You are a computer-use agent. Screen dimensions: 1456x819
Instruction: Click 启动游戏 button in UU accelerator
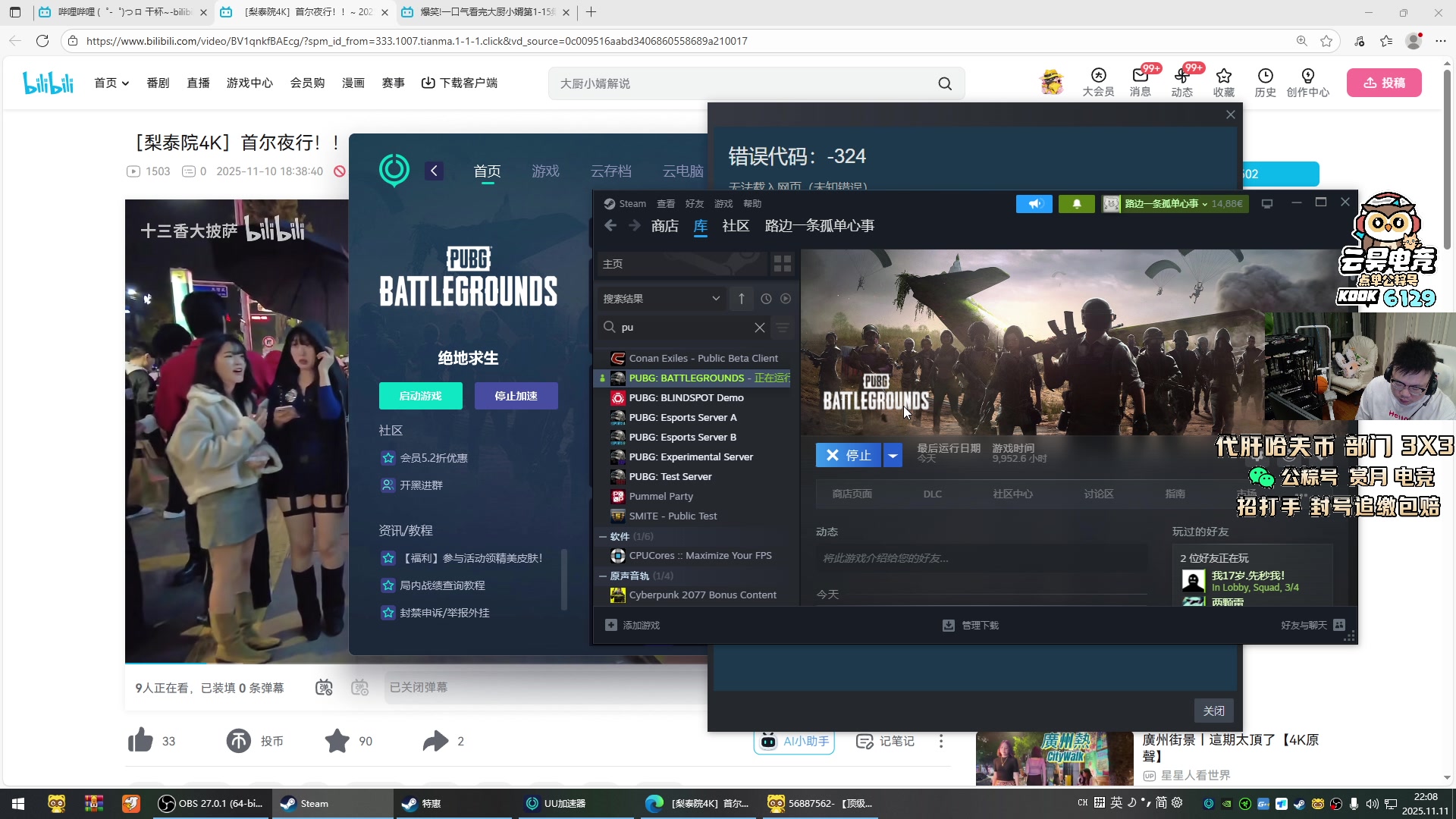click(x=420, y=396)
